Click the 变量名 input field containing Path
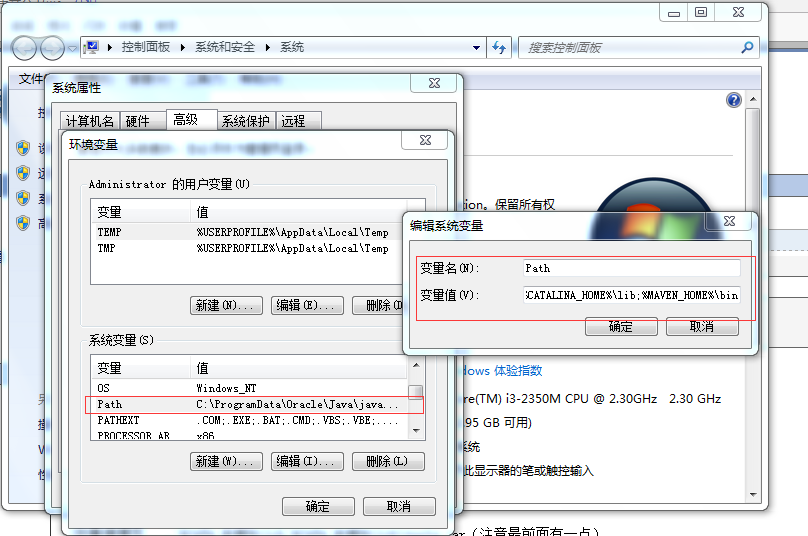808x536 pixels. (632, 268)
